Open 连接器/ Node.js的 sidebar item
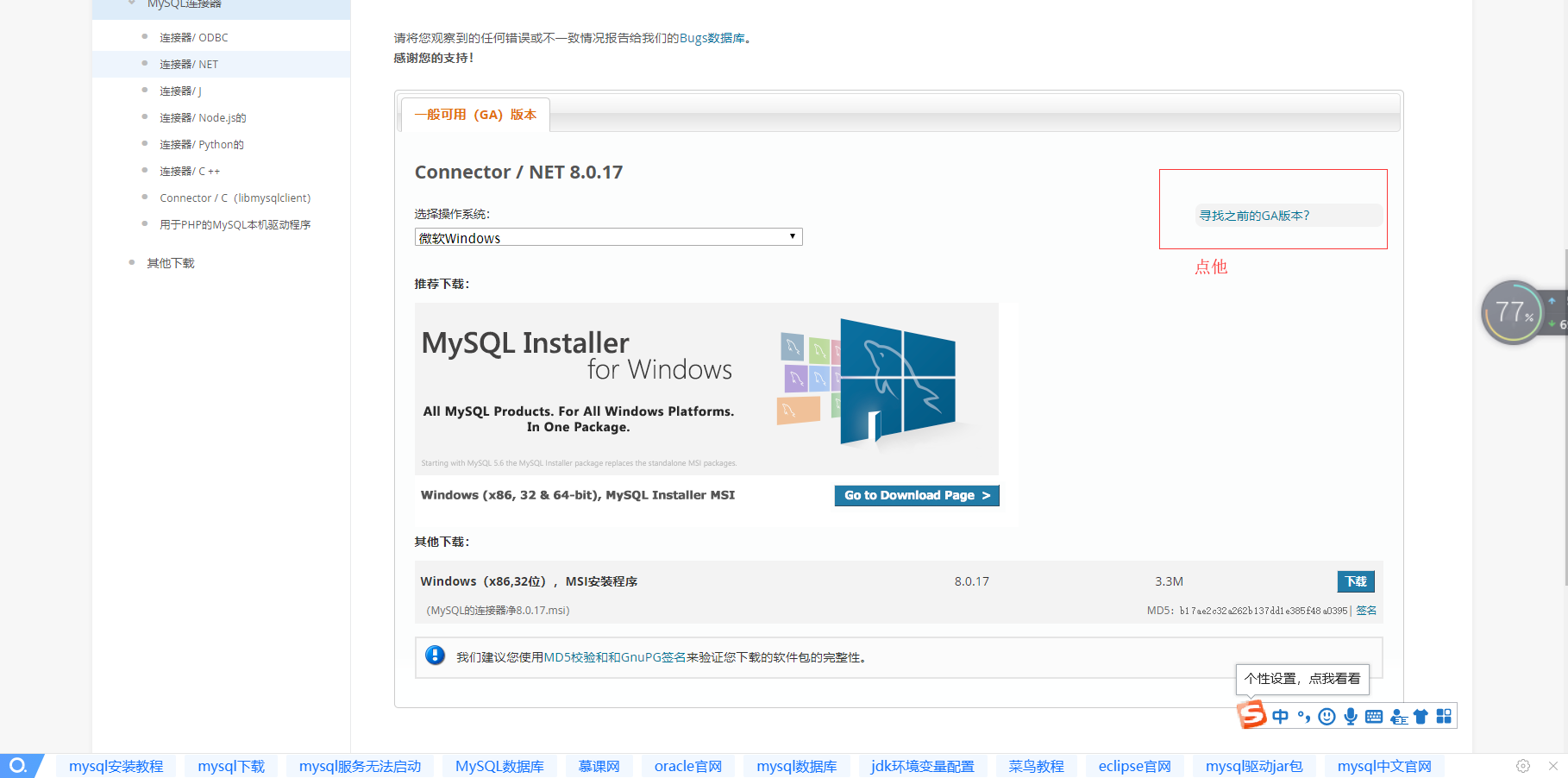This screenshot has height=778, width=1568. click(x=203, y=117)
